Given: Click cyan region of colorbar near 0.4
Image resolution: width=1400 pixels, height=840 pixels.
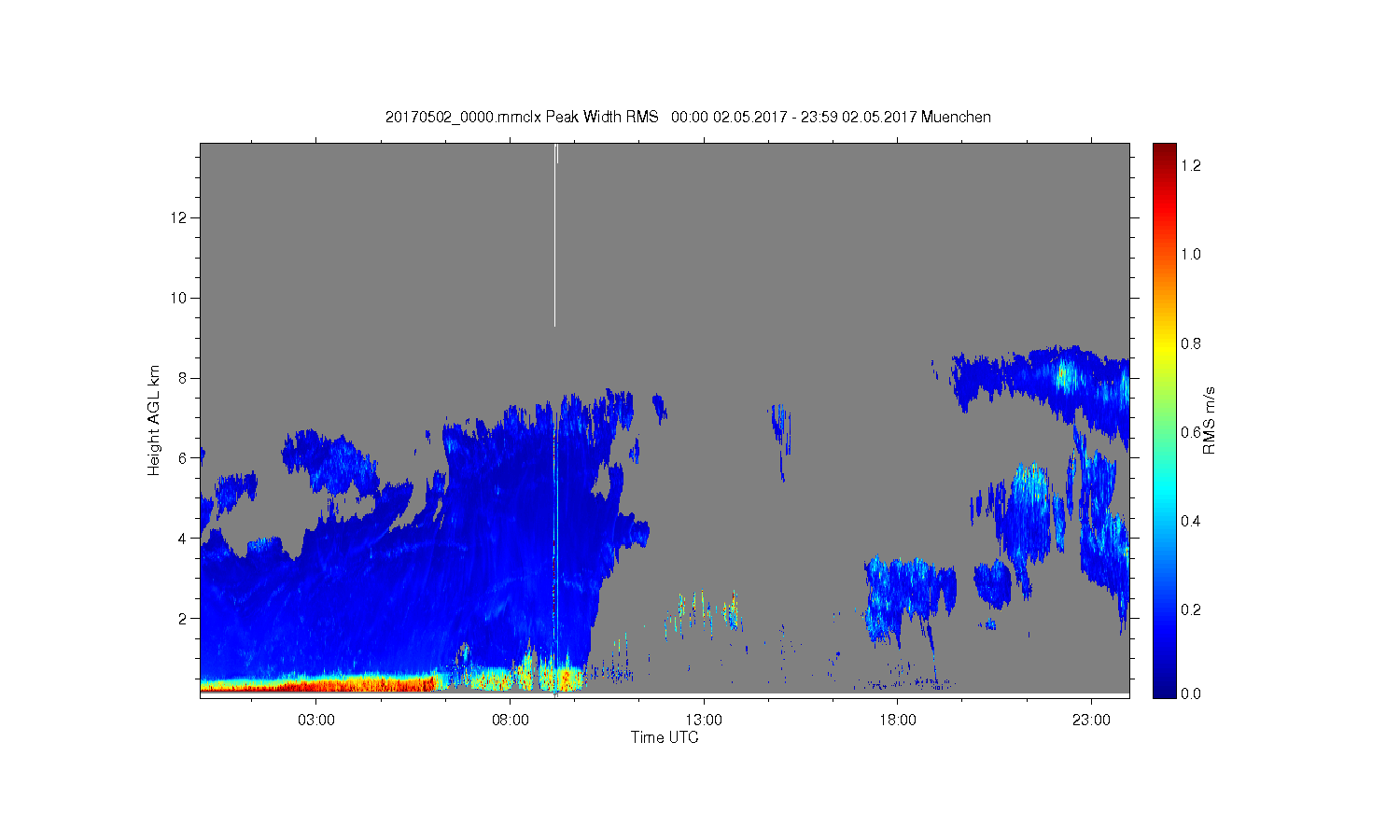Looking at the screenshot, I should 1164,521.
